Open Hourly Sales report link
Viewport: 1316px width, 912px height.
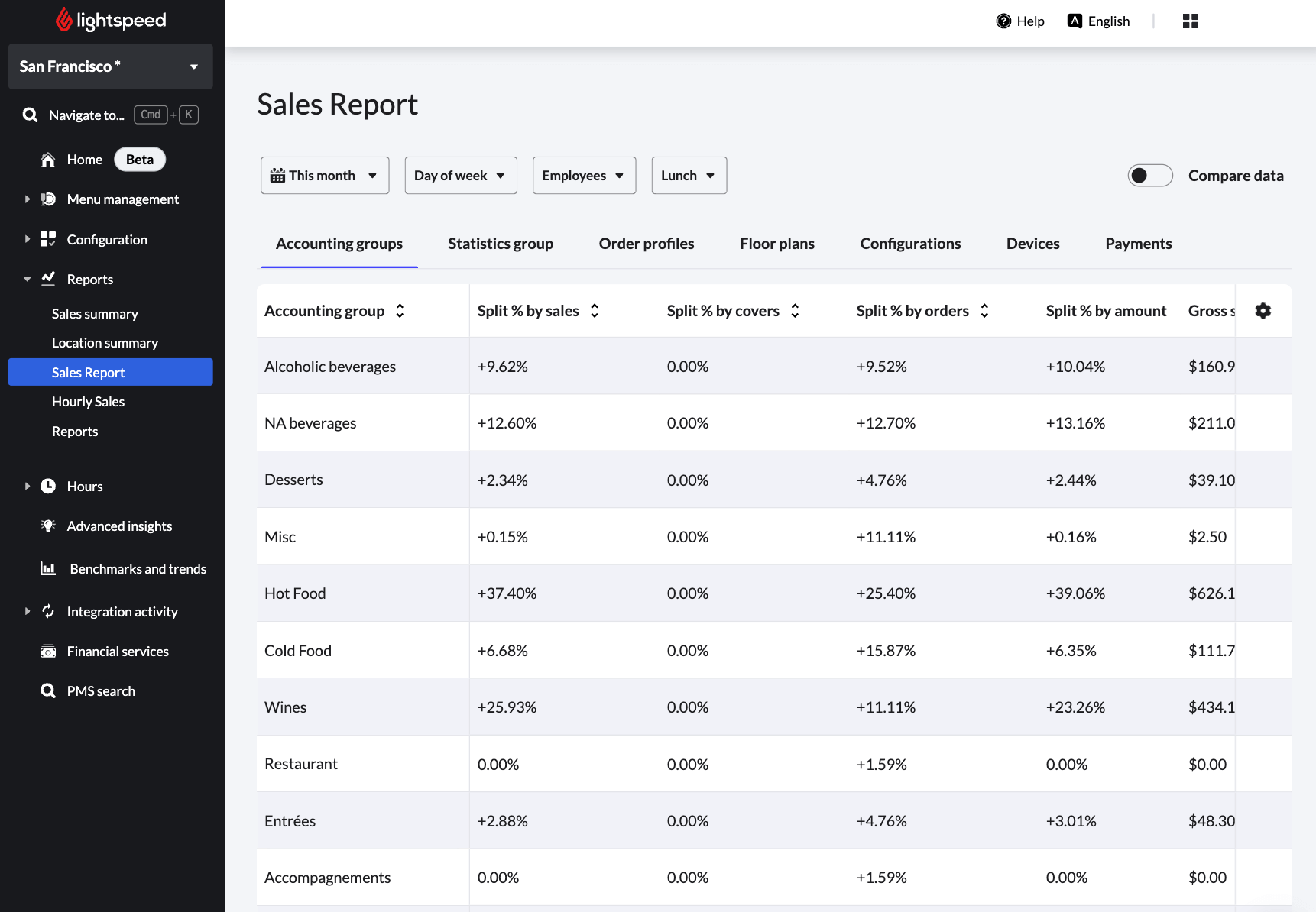click(88, 402)
